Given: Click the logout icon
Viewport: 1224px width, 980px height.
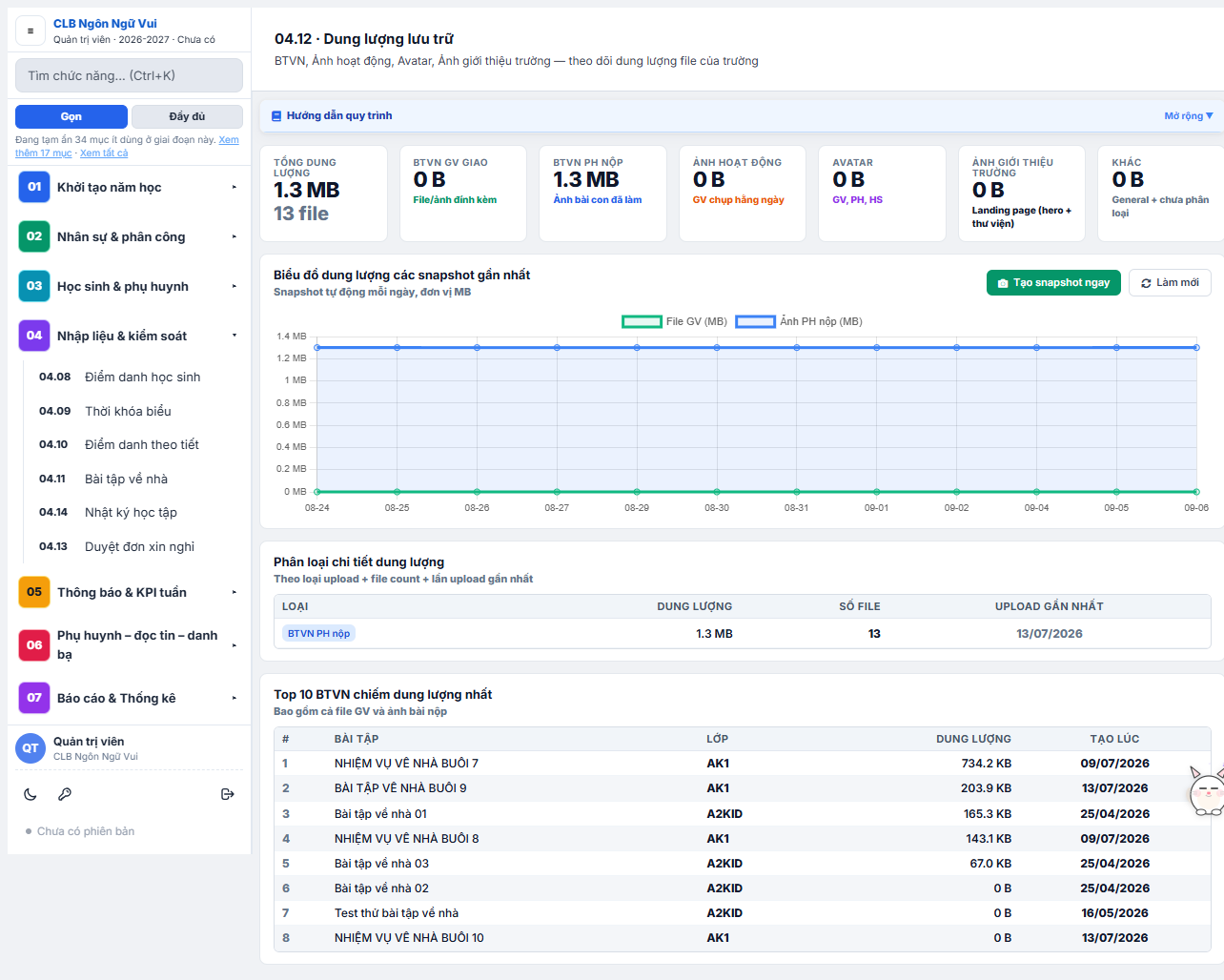Looking at the screenshot, I should (228, 794).
